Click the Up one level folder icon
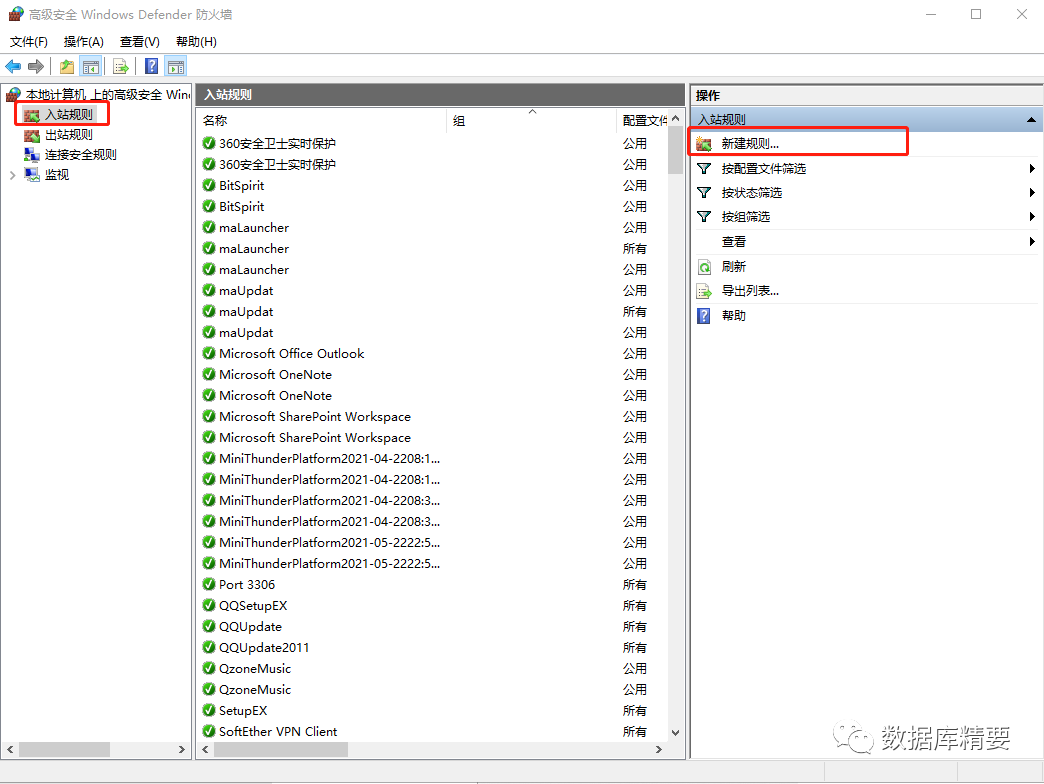Image resolution: width=1044 pixels, height=784 pixels. pyautogui.click(x=67, y=67)
